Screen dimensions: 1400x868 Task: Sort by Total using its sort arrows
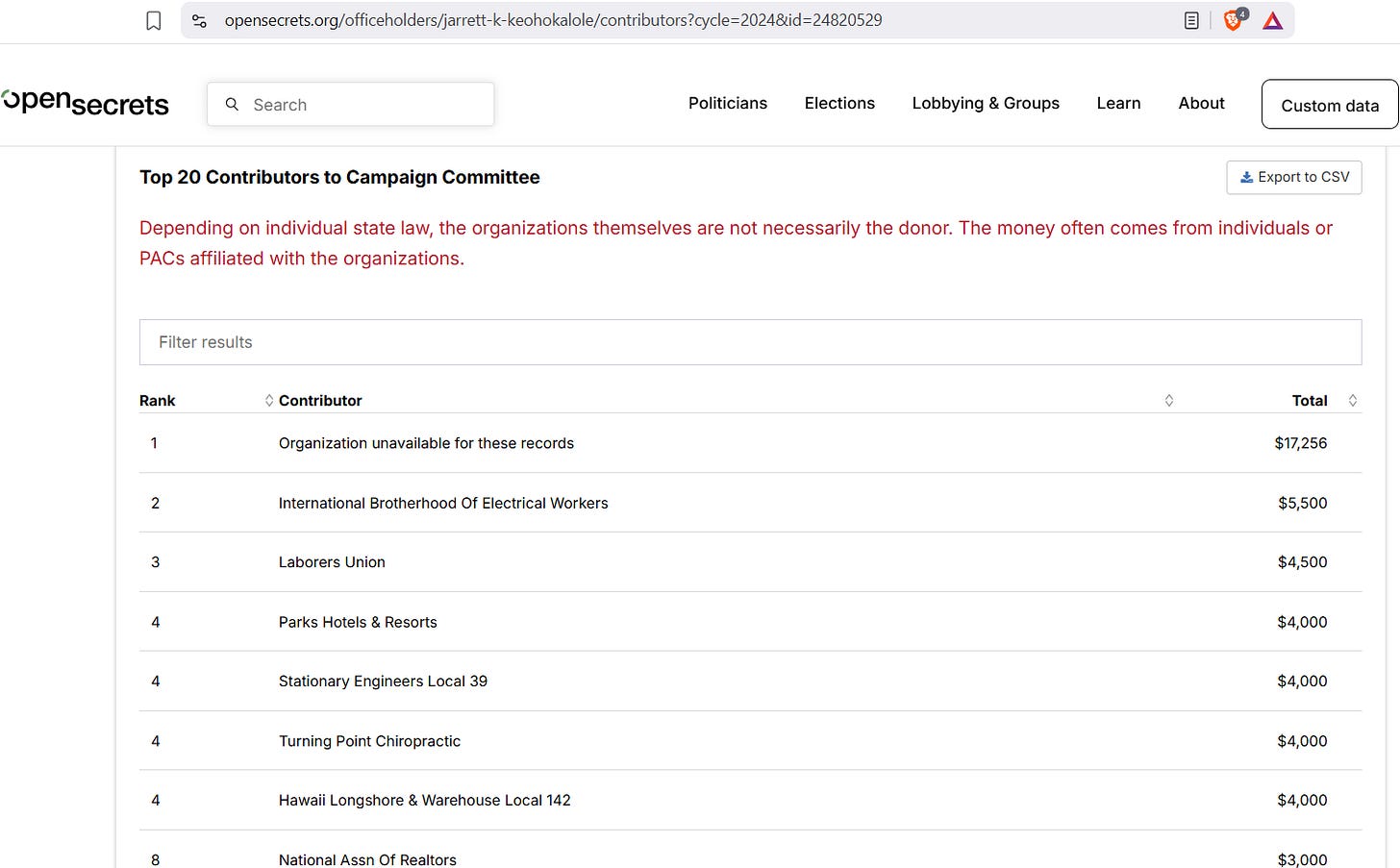(1353, 401)
